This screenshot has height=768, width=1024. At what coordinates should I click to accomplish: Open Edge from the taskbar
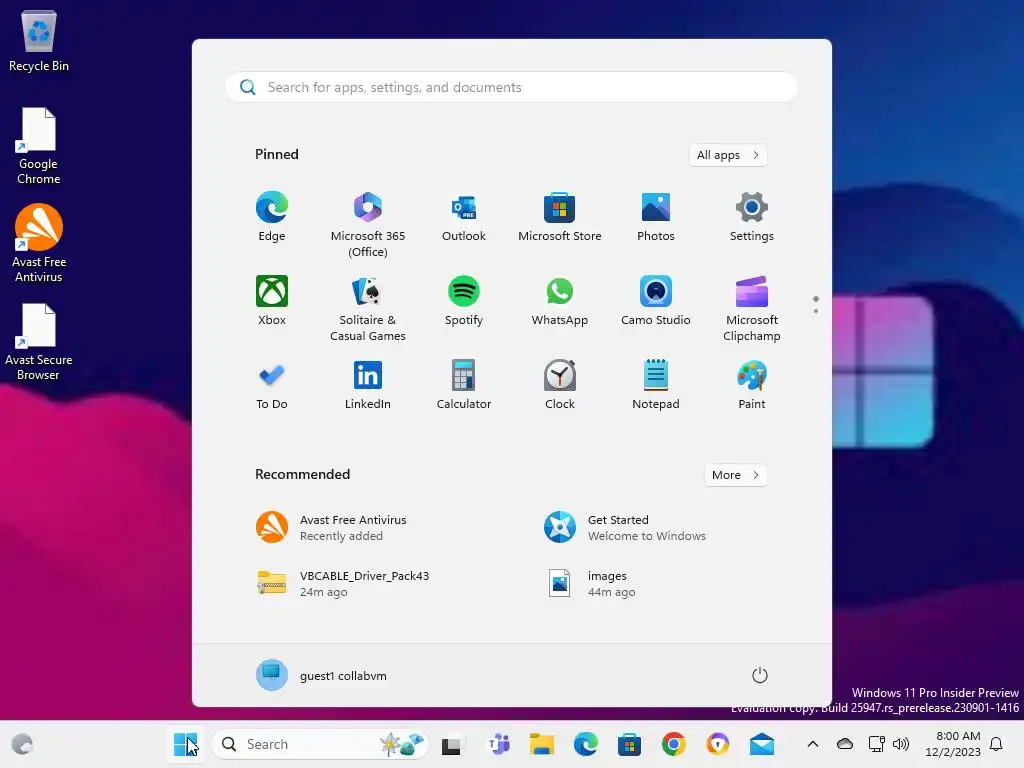coord(586,744)
